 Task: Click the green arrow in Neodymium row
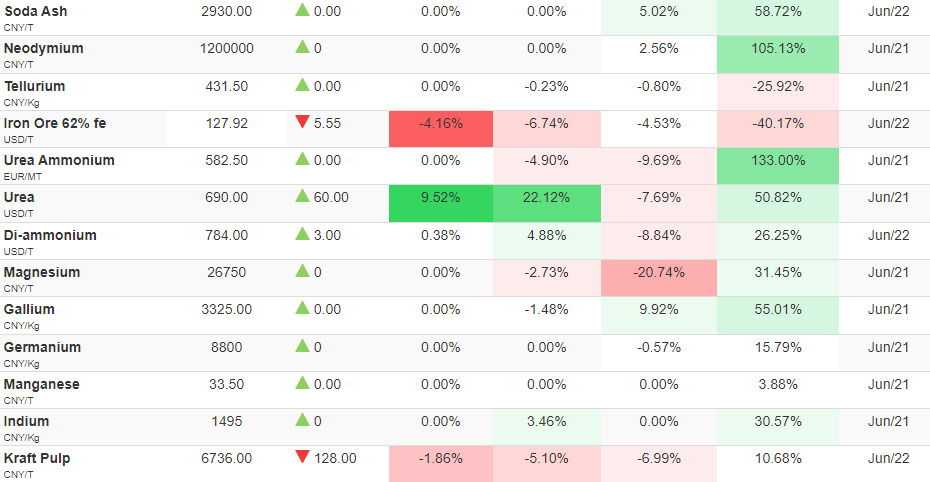(x=302, y=47)
